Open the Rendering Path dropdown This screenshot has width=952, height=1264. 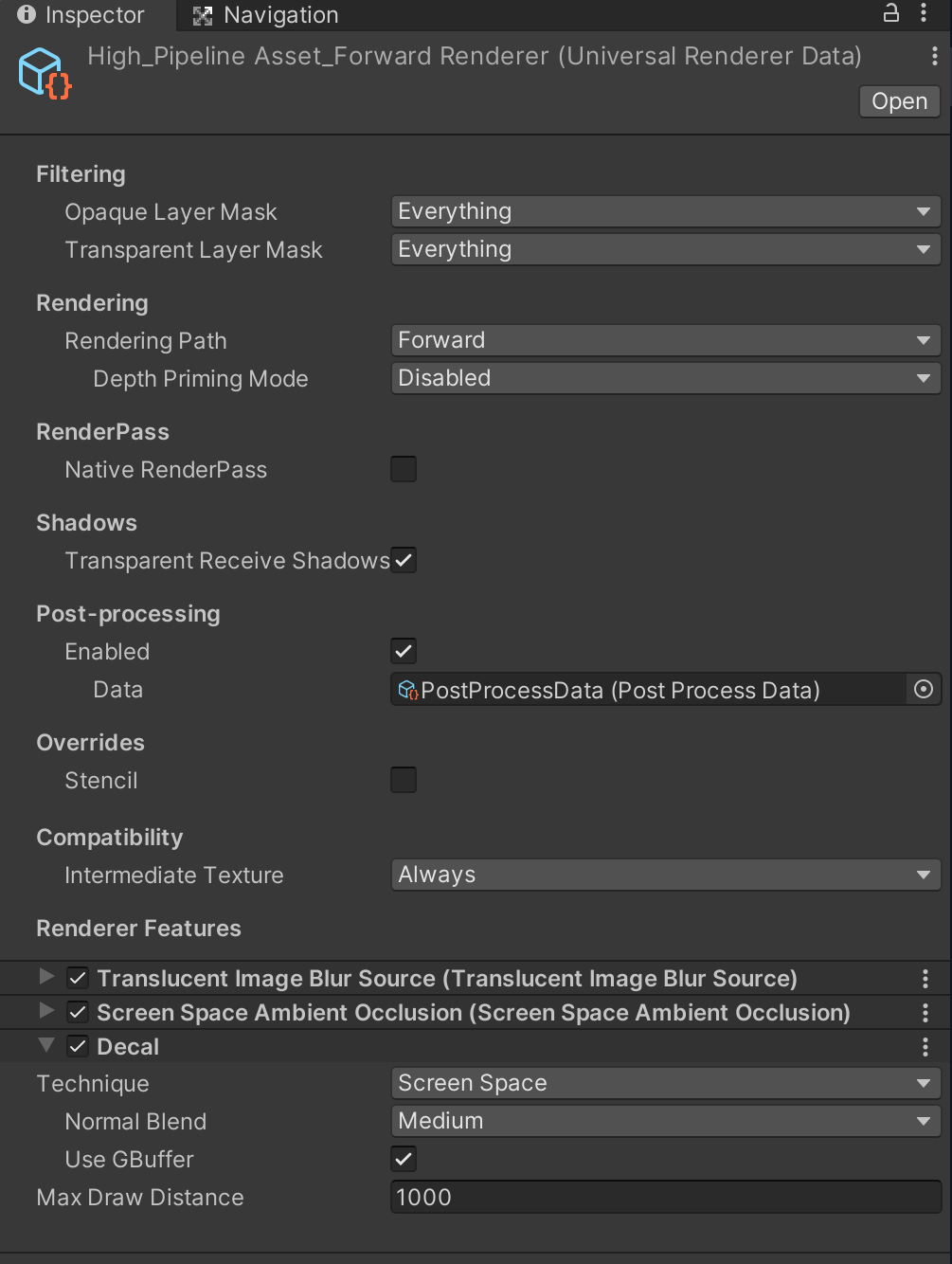point(665,340)
